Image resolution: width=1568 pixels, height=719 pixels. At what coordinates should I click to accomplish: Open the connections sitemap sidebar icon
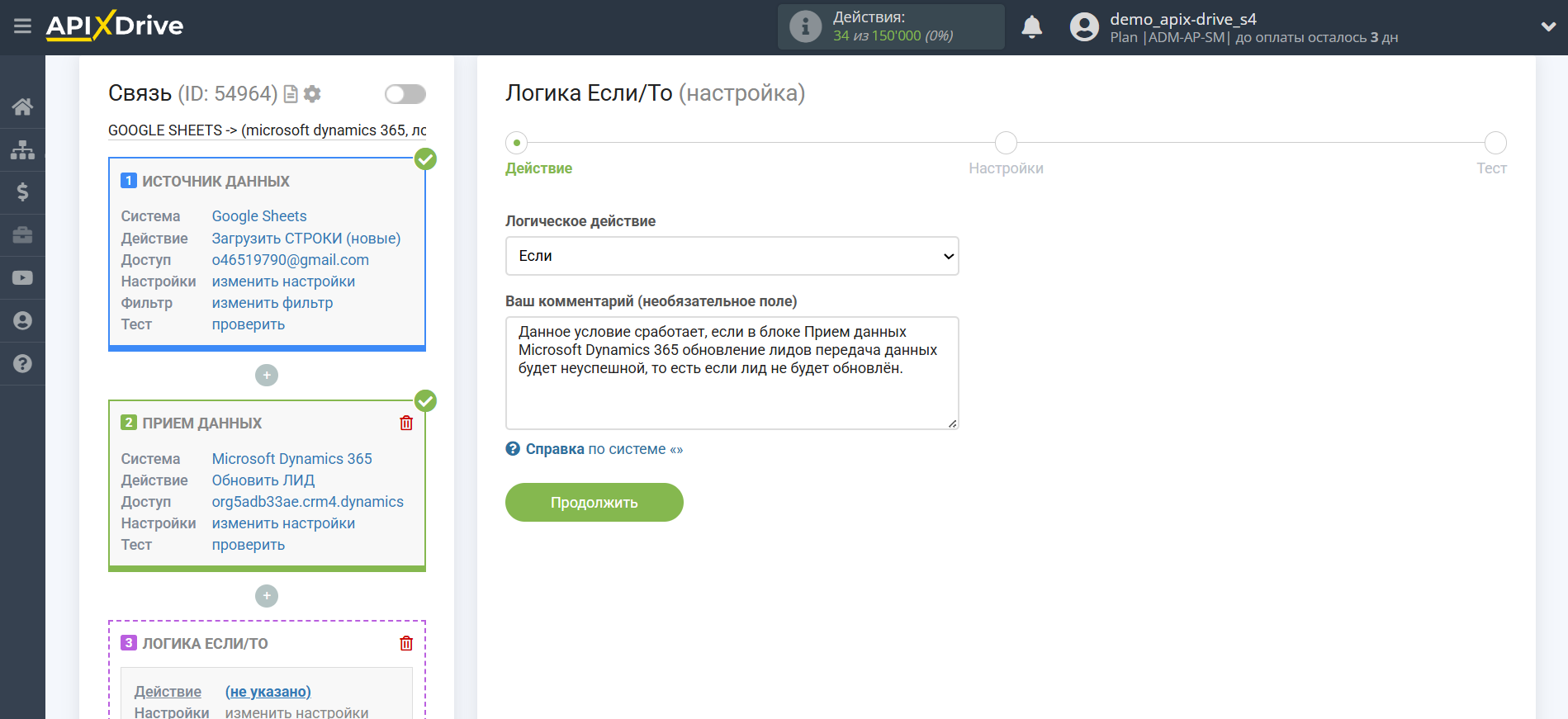pyautogui.click(x=22, y=149)
